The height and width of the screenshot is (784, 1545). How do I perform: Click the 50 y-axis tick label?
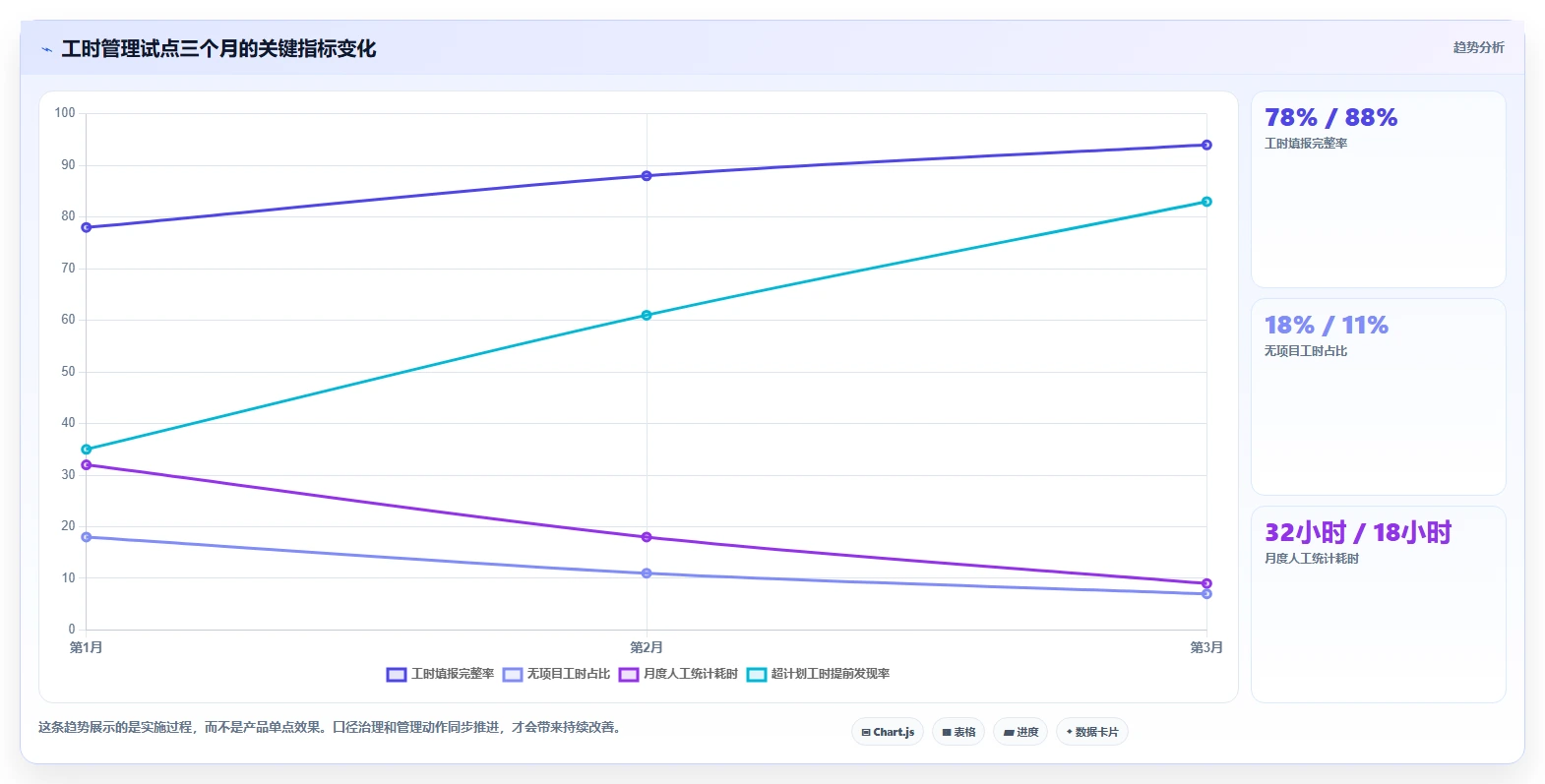tap(68, 372)
